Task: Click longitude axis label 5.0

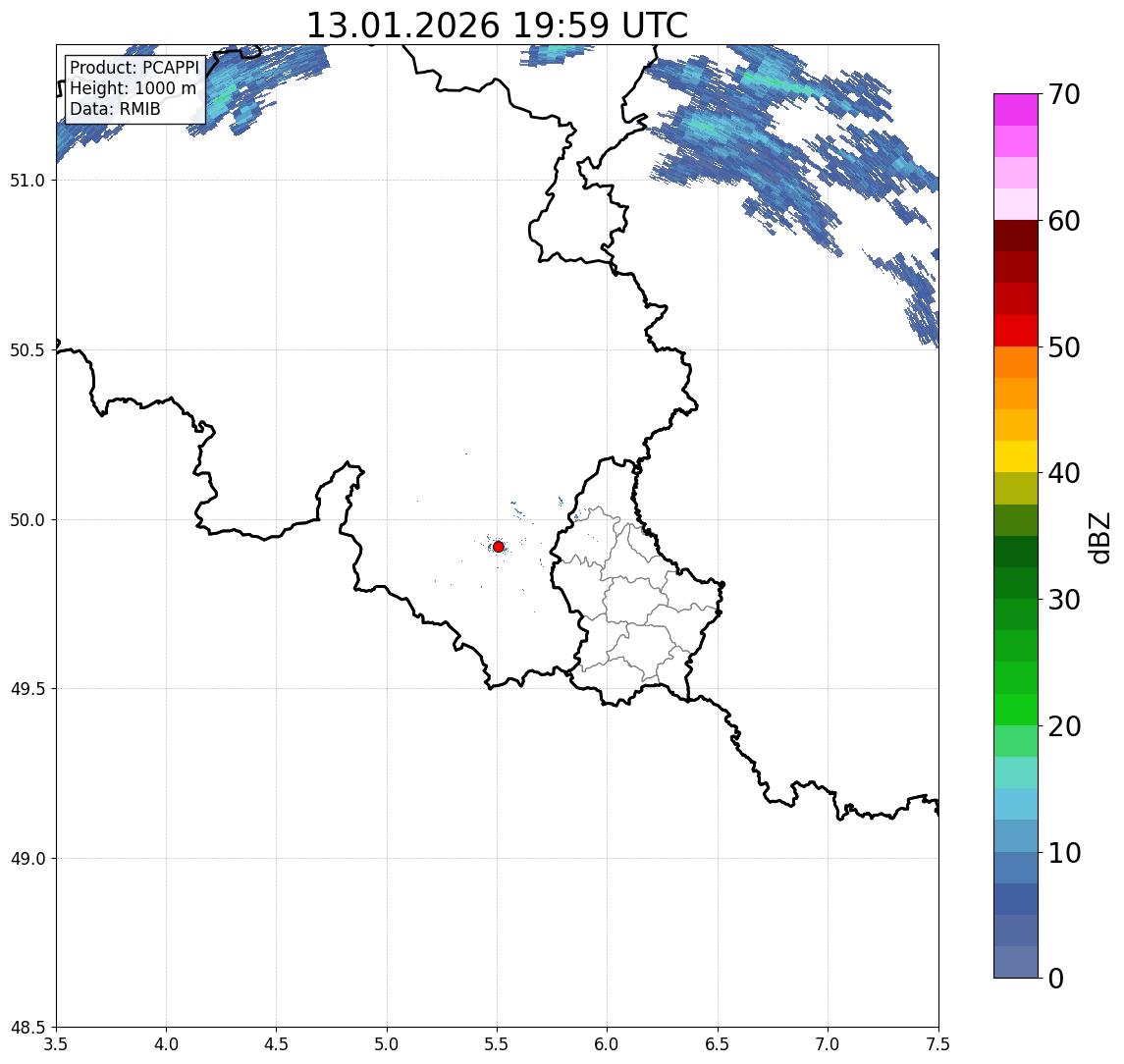Action: (387, 1044)
